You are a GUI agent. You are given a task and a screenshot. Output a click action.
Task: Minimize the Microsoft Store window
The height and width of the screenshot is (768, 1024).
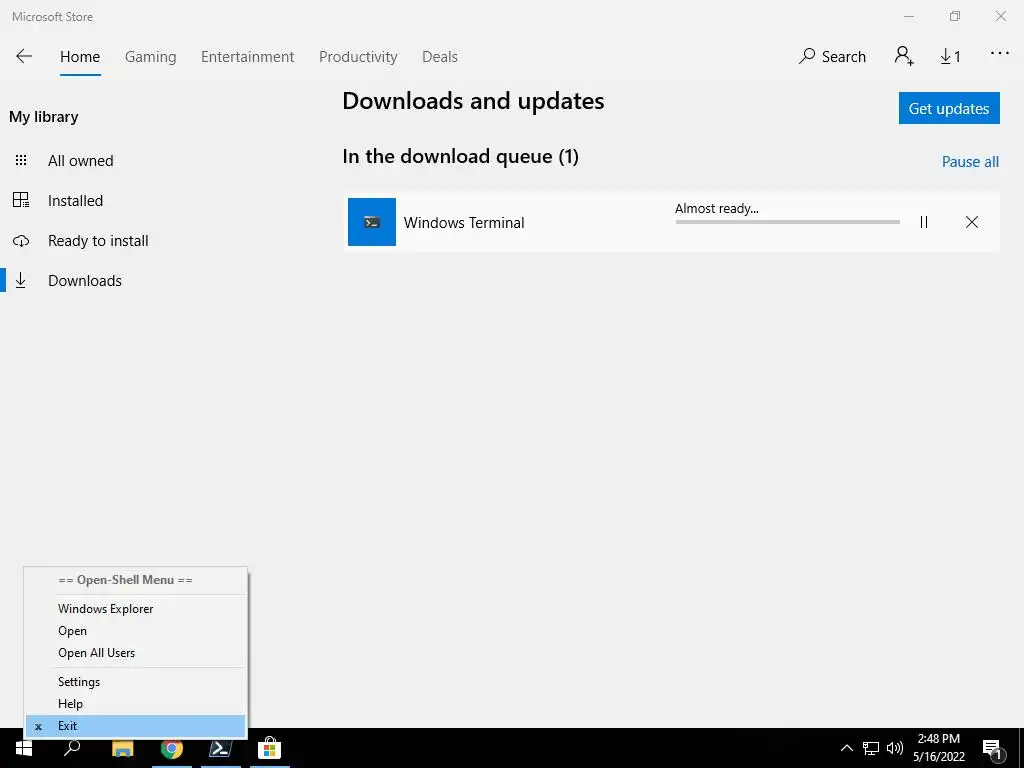(908, 16)
